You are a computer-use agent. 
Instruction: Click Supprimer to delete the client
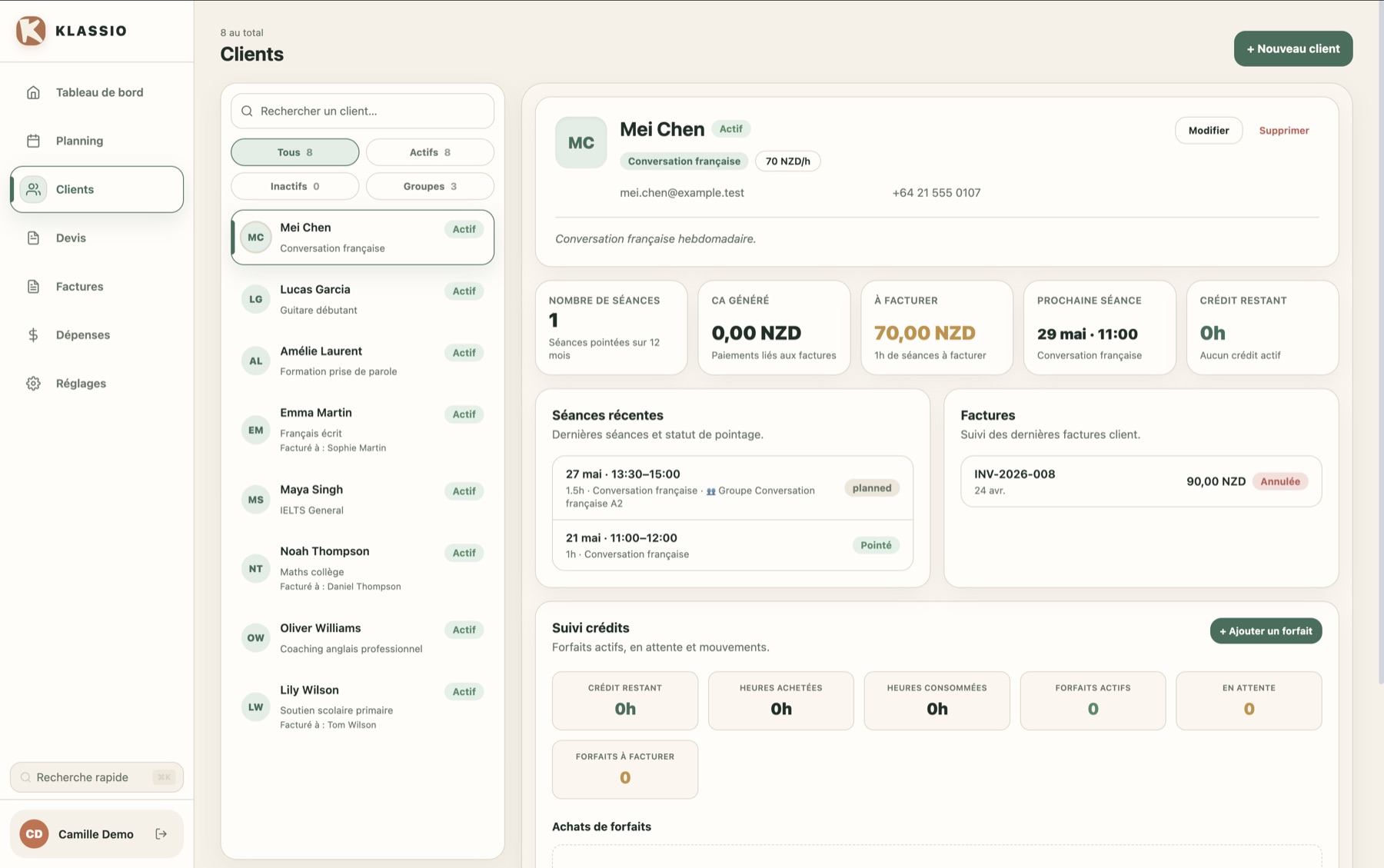(x=1283, y=130)
